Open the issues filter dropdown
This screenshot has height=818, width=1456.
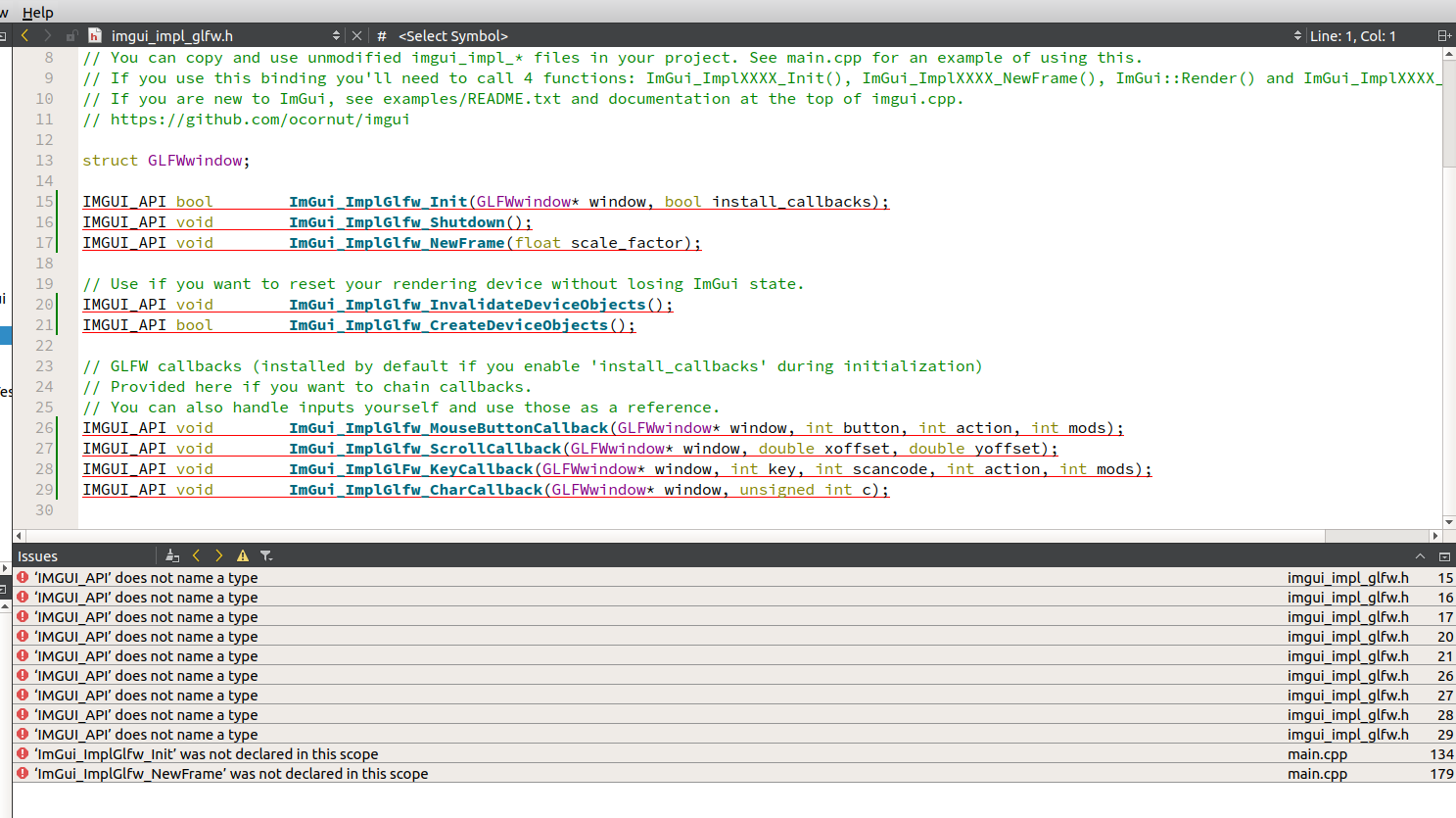point(266,555)
